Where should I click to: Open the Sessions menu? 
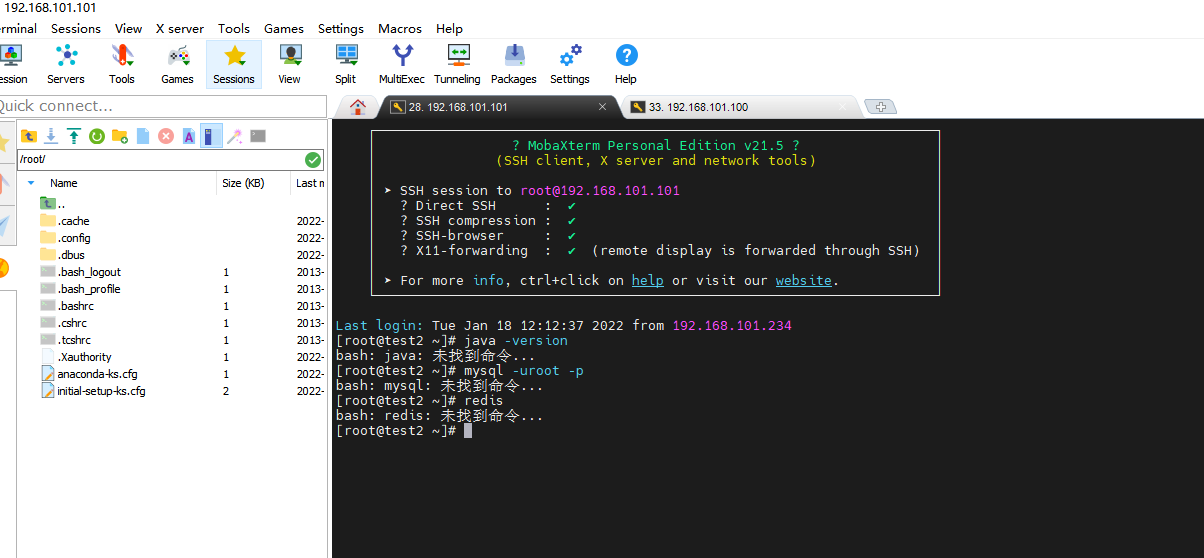point(76,29)
